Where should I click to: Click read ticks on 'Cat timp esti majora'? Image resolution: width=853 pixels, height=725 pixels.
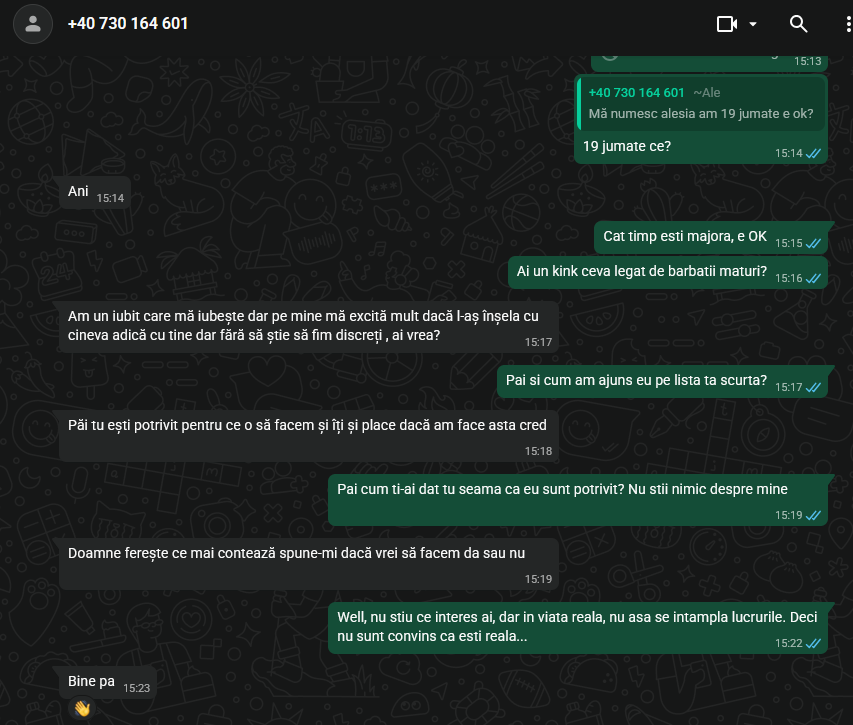(x=813, y=243)
